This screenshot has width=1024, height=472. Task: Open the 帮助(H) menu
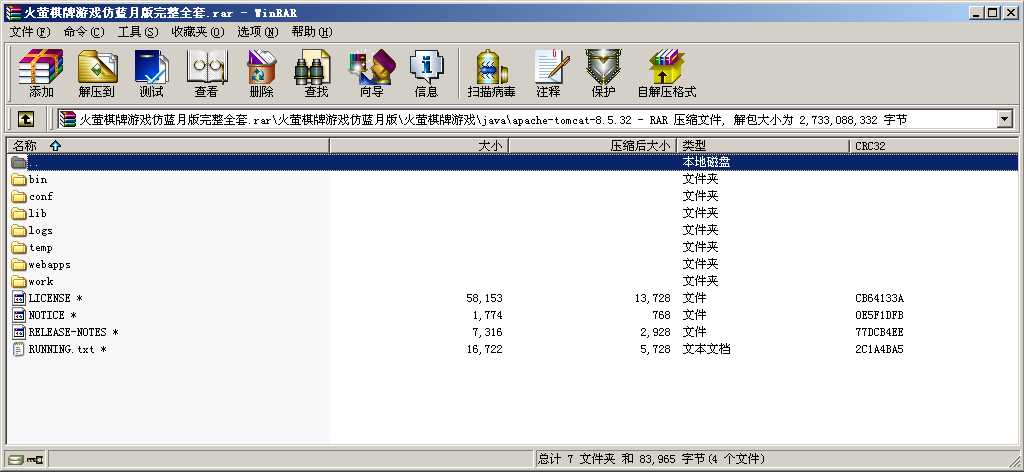pyautogui.click(x=312, y=32)
